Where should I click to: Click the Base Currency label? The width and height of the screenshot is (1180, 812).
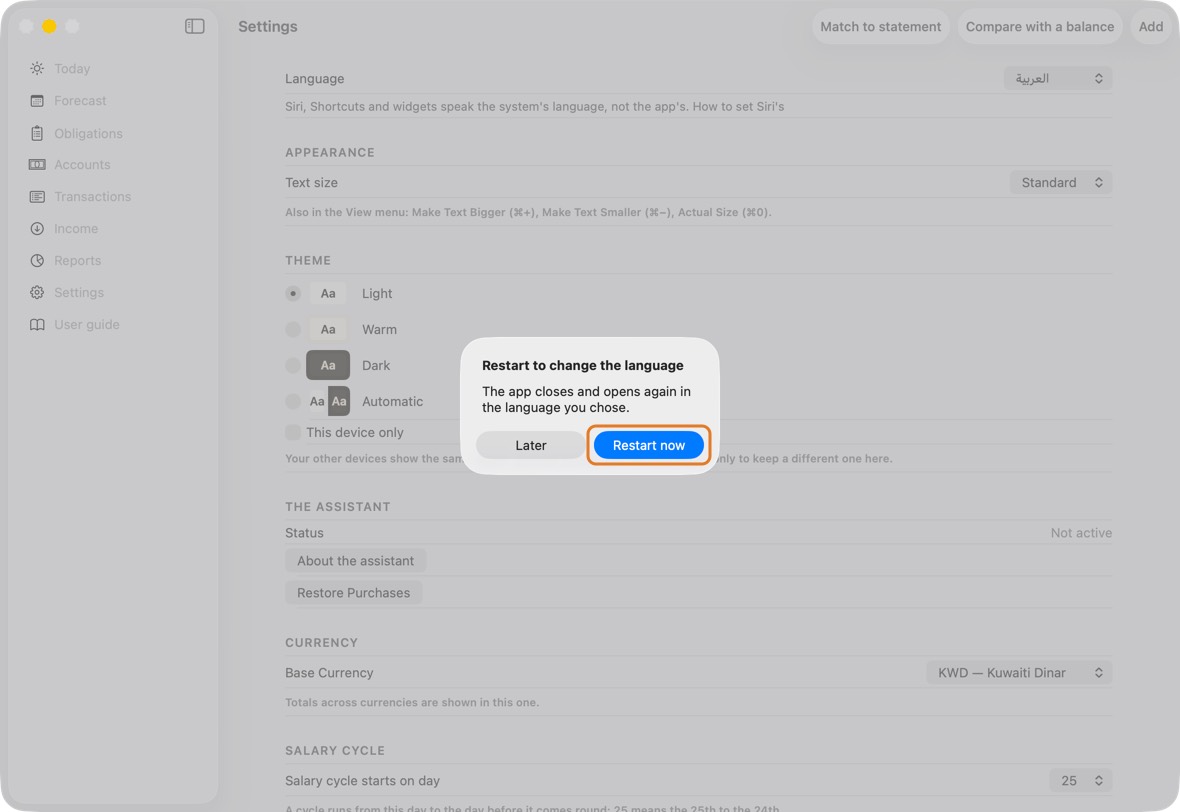(329, 673)
